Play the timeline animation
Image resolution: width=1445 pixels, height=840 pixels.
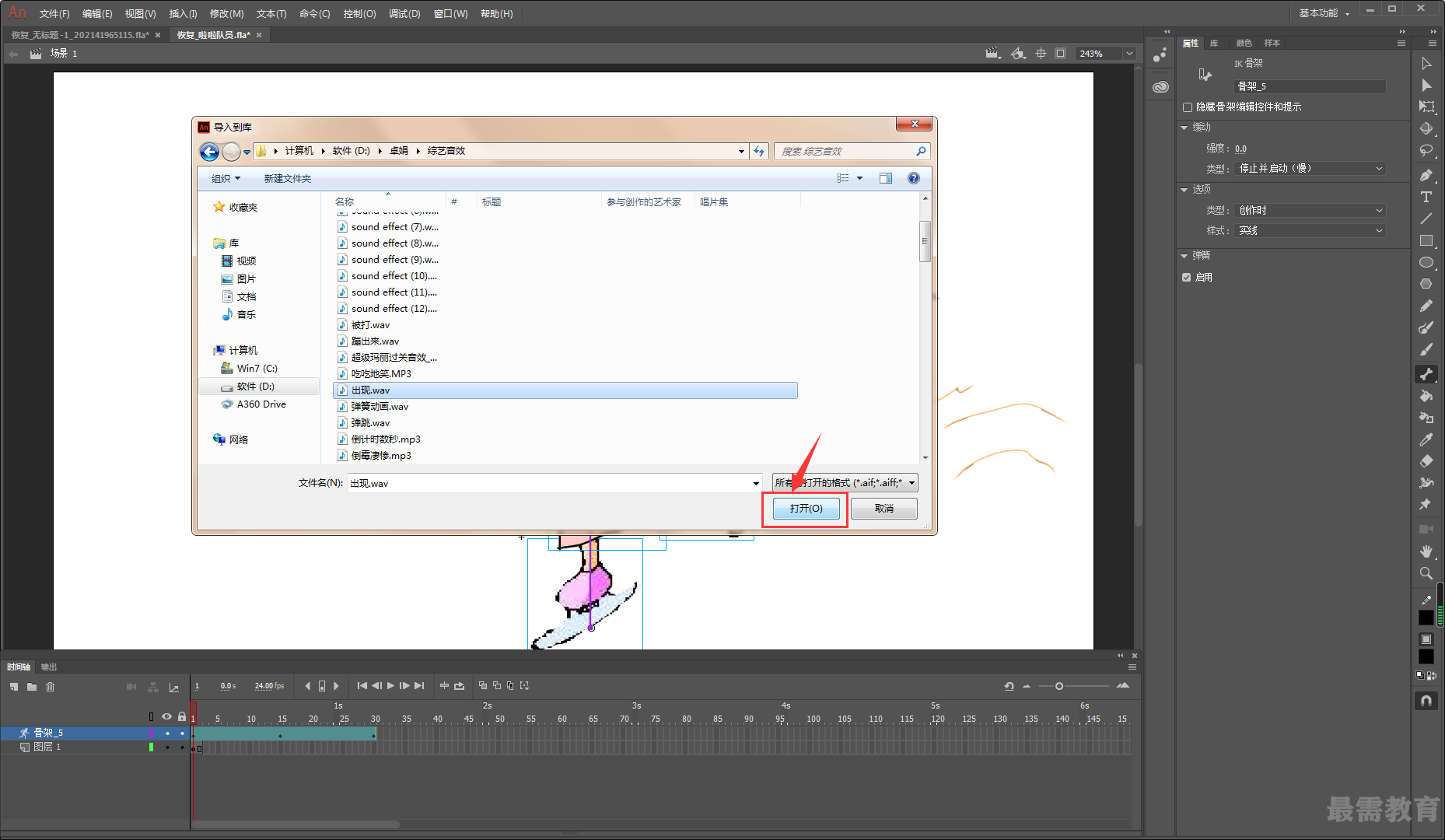[x=390, y=686]
